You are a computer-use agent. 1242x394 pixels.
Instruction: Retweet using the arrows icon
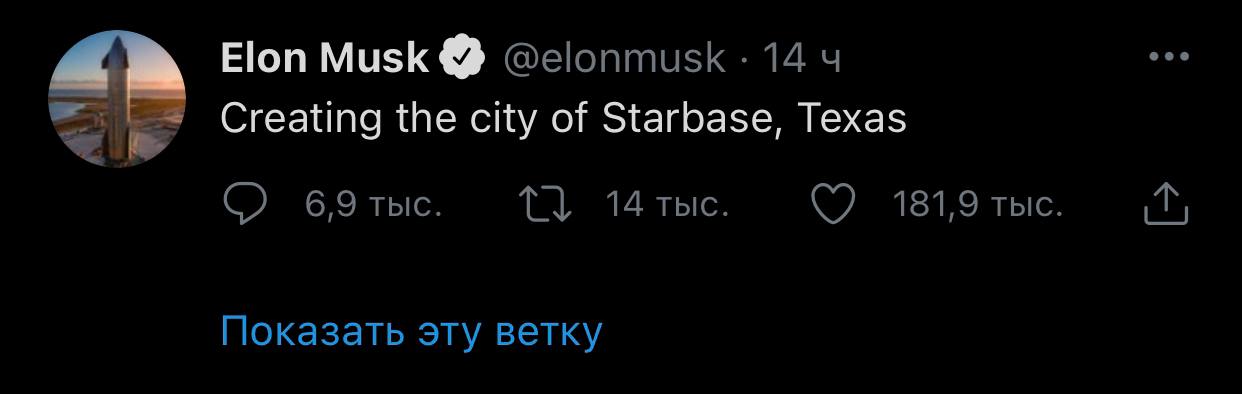coord(547,205)
